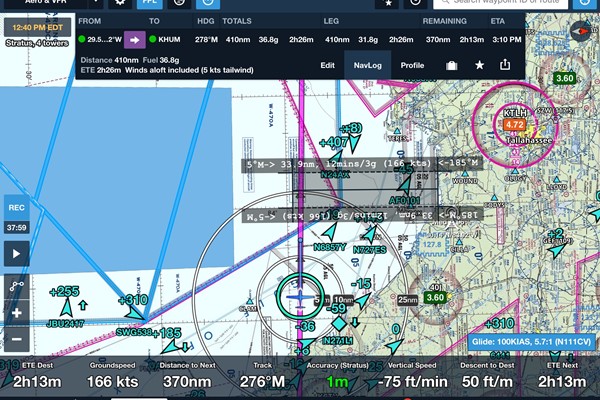Tap the ETE Dest 2h13m instrument
The width and height of the screenshot is (600, 400).
pyautogui.click(x=37, y=375)
